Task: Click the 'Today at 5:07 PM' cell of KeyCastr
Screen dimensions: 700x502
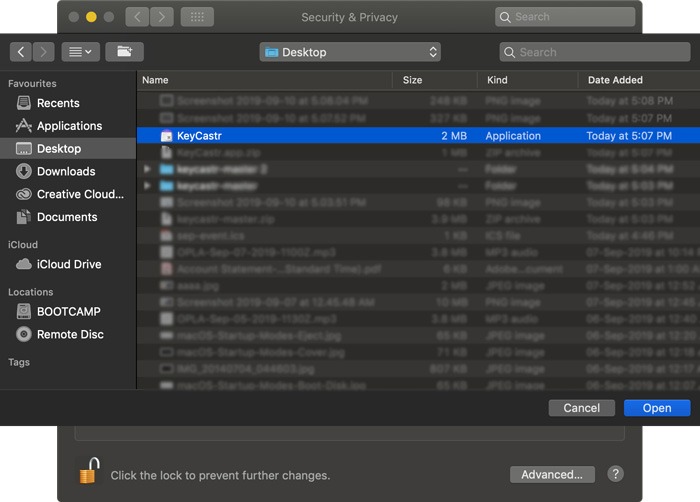Action: (629, 136)
